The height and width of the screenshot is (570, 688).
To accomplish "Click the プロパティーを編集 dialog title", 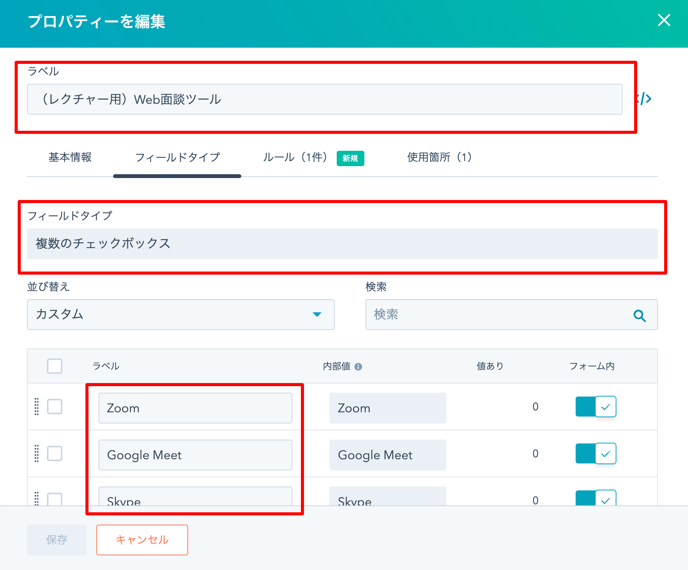I will [97, 22].
